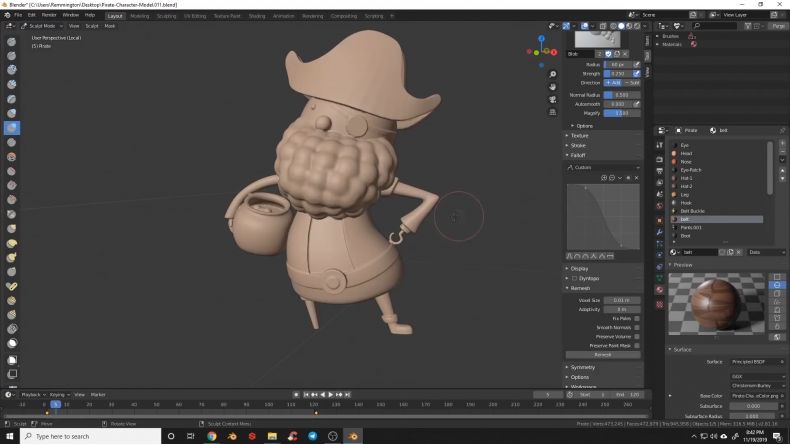Set brush direction to Add

(x=612, y=82)
